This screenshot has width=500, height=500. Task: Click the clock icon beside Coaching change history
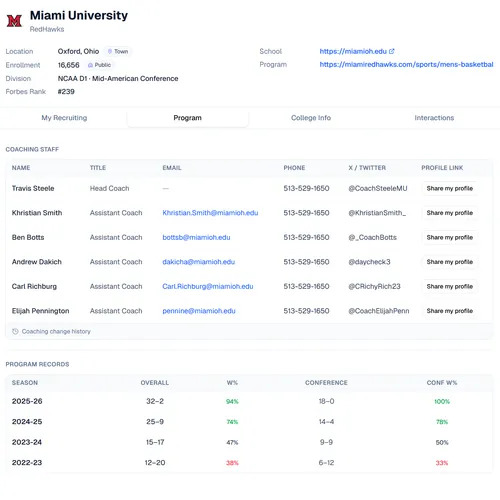[15, 331]
